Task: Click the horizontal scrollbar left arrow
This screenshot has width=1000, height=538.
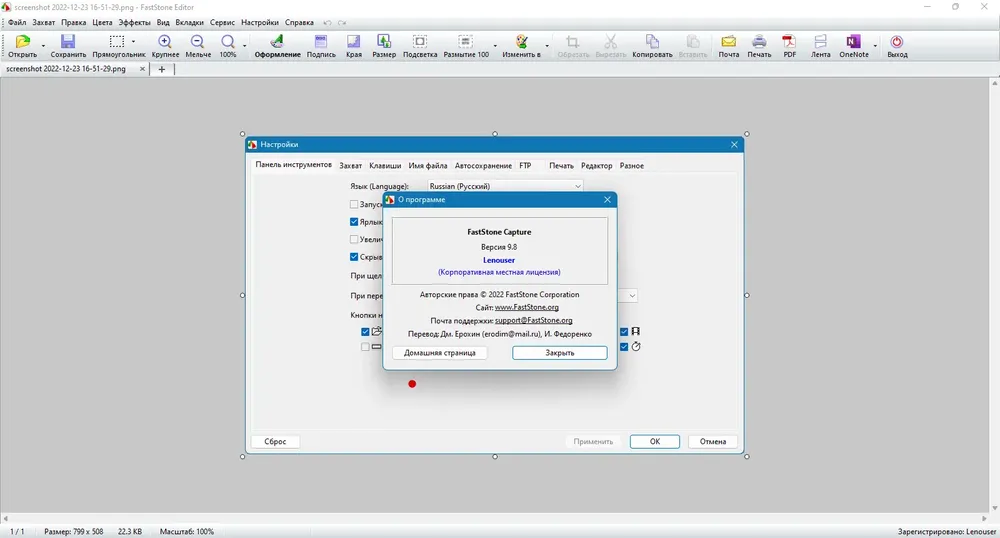Action: (5, 518)
